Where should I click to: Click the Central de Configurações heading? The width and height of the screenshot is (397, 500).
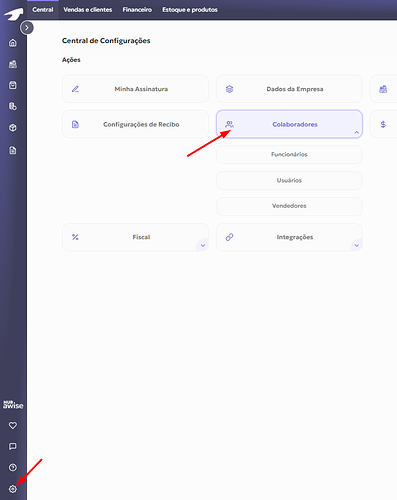pos(106,41)
